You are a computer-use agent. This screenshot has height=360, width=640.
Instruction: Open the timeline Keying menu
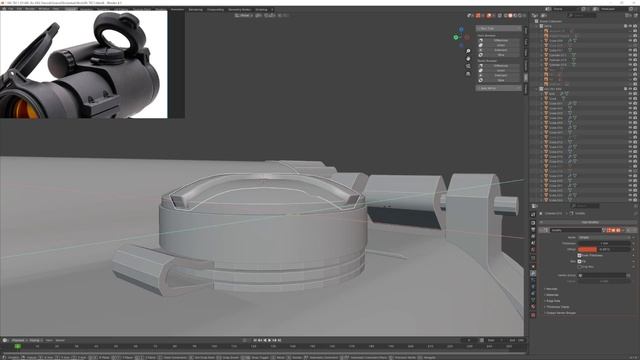pyautogui.click(x=35, y=340)
